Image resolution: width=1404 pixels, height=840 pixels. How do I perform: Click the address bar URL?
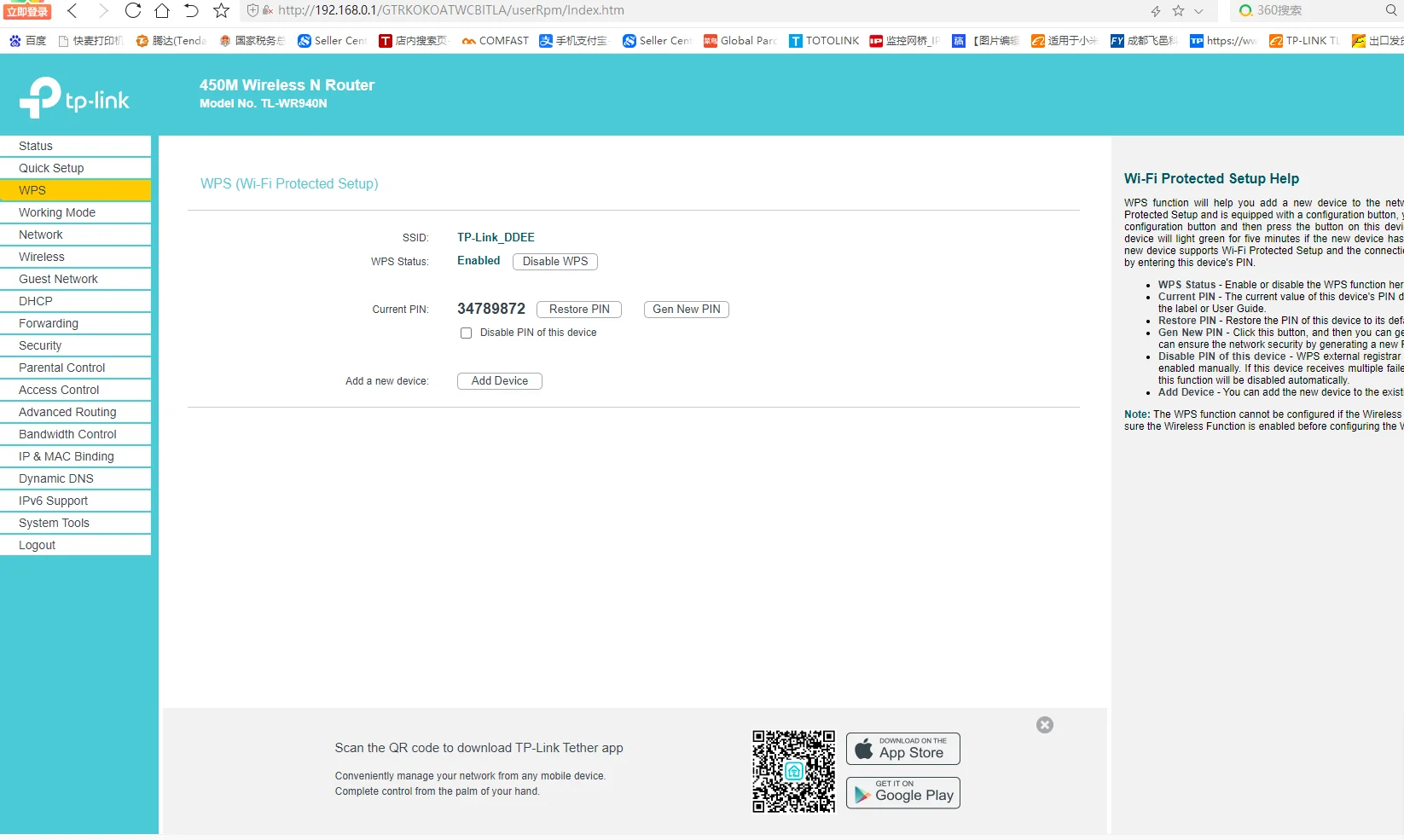point(451,10)
